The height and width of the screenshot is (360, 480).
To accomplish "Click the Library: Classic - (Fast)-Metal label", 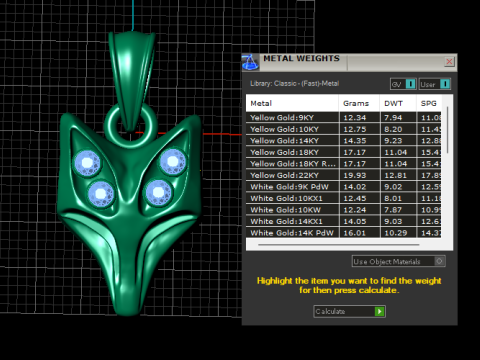I will point(294,84).
